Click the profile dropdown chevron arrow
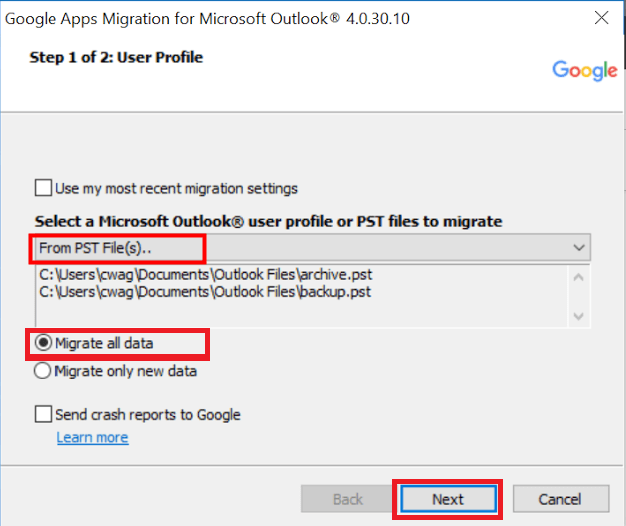The width and height of the screenshot is (626, 526). tap(578, 246)
